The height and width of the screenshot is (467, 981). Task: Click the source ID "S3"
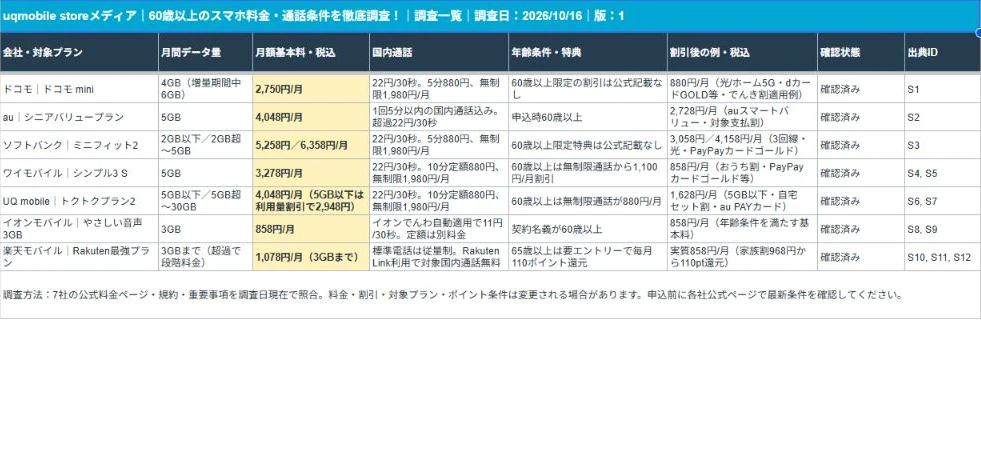tap(942, 145)
